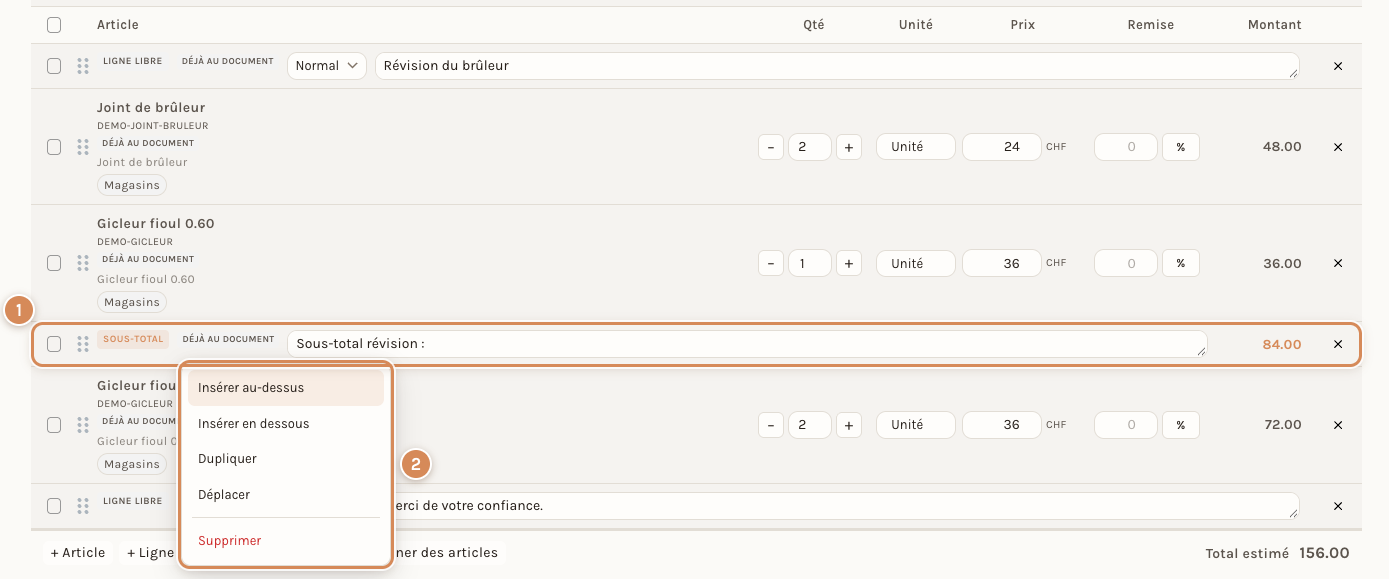Viewport: 1389px width, 579px height.
Task: Click the price field showing 24
Action: [1002, 147]
